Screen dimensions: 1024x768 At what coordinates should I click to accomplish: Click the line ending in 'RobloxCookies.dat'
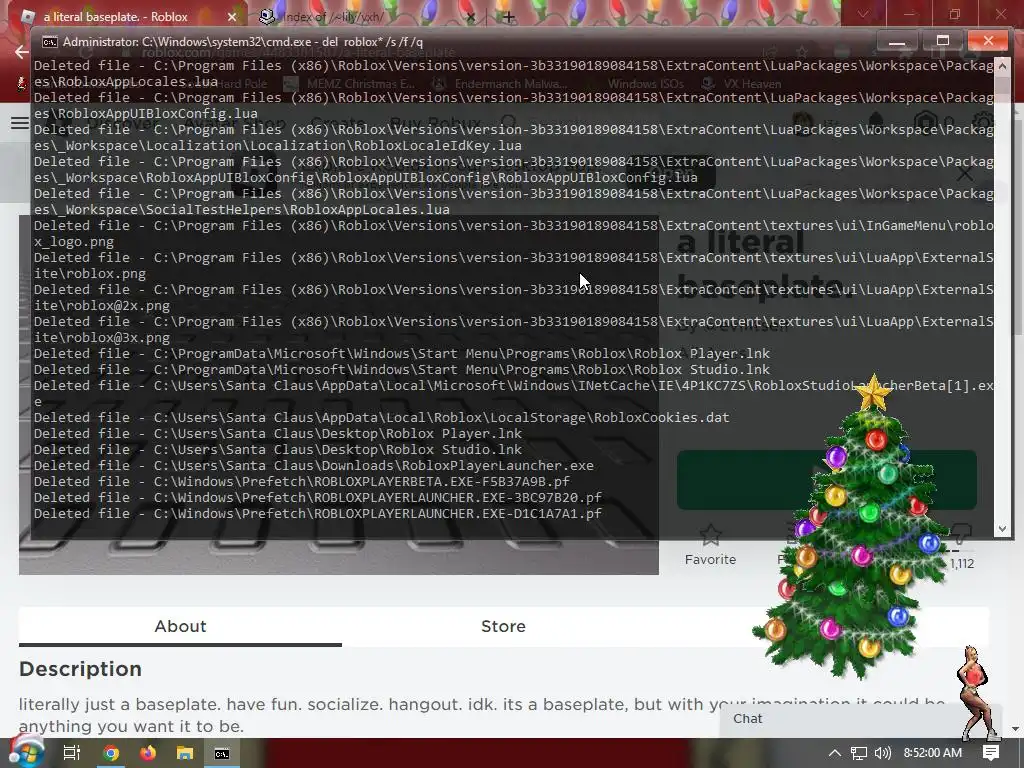click(x=381, y=417)
